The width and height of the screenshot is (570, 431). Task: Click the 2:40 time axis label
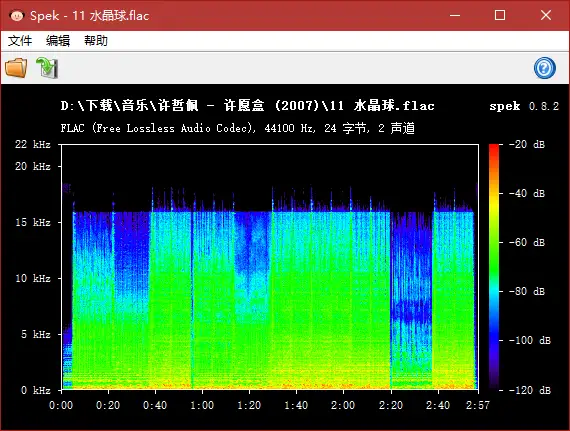coord(438,405)
